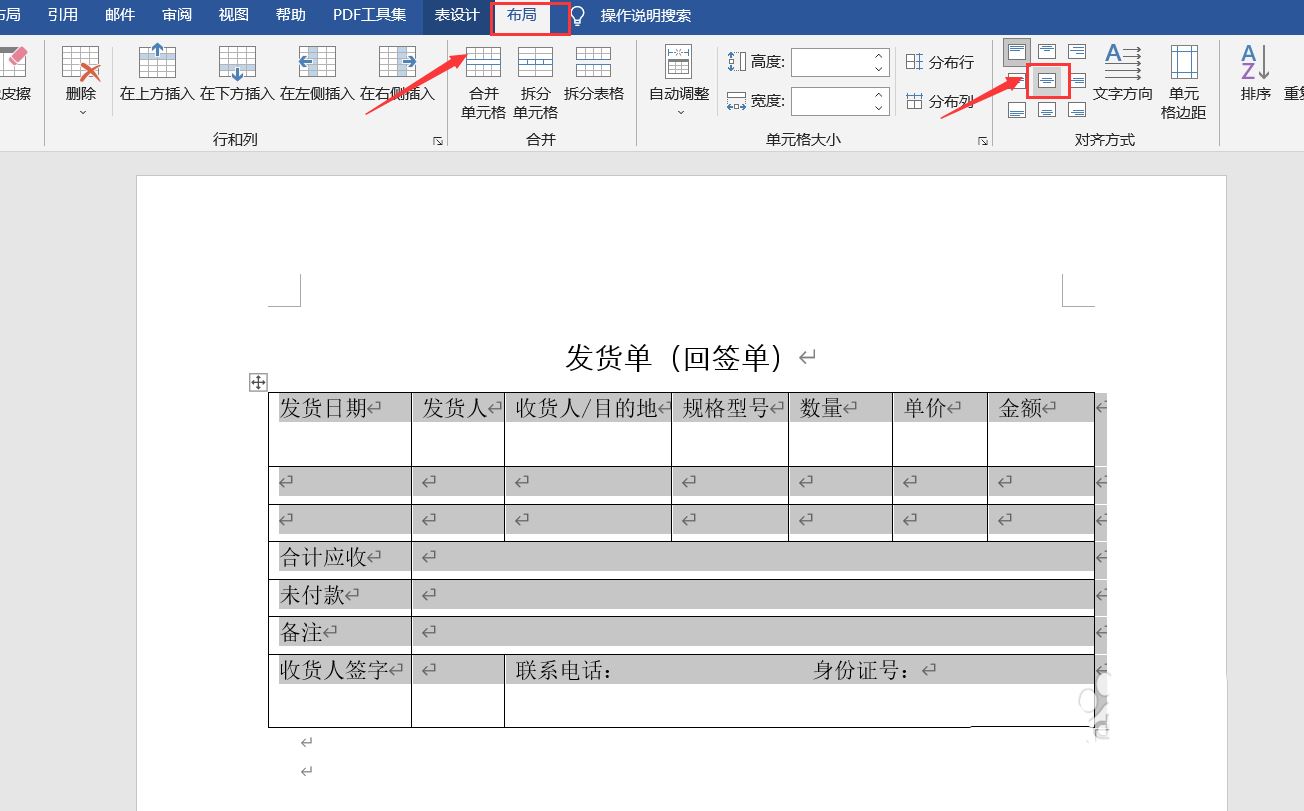1304x811 pixels.
Task: Select align top center icon
Action: pyautogui.click(x=1047, y=51)
